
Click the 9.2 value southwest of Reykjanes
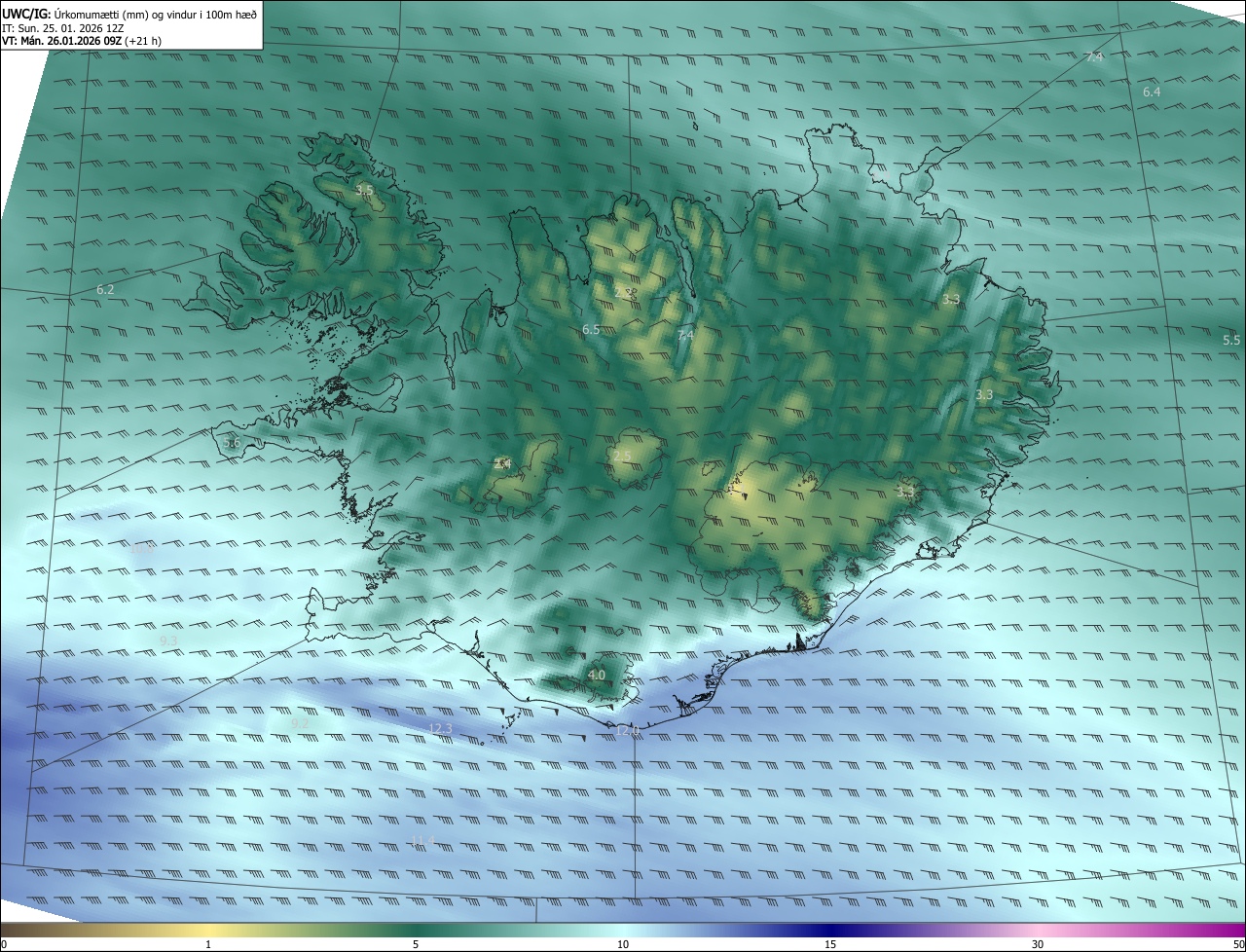pyautogui.click(x=300, y=723)
